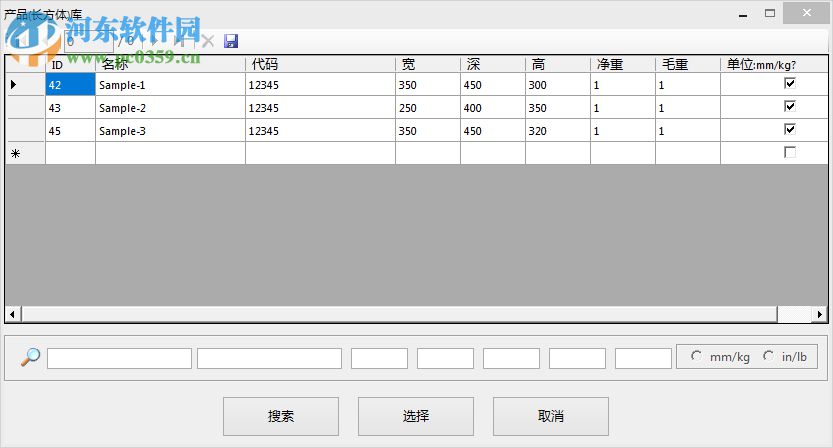Click the 名称 column header
This screenshot has width=833, height=448.
[x=170, y=64]
